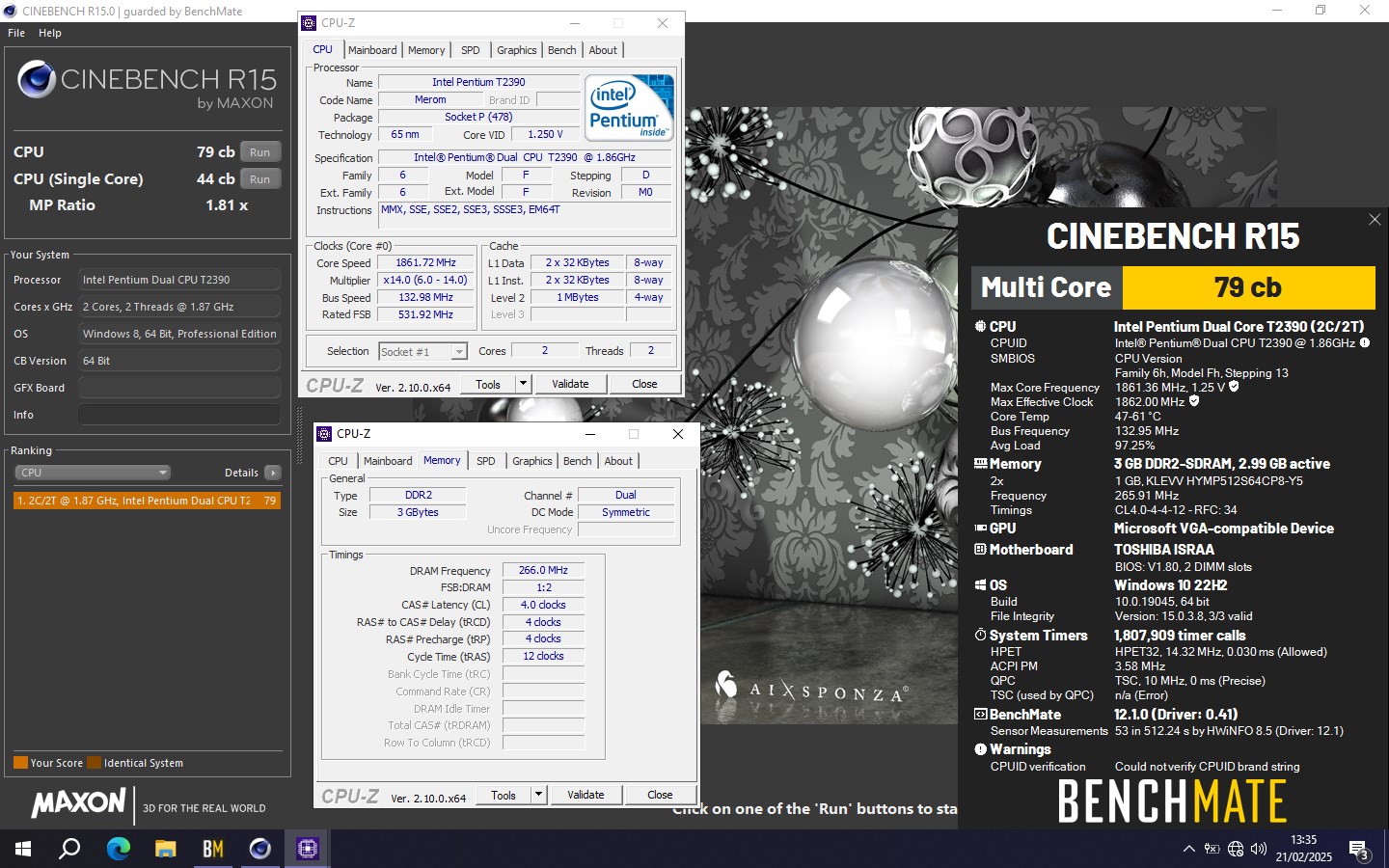
Task: Click the OS Windows icon in BenchMate panel
Action: (980, 585)
